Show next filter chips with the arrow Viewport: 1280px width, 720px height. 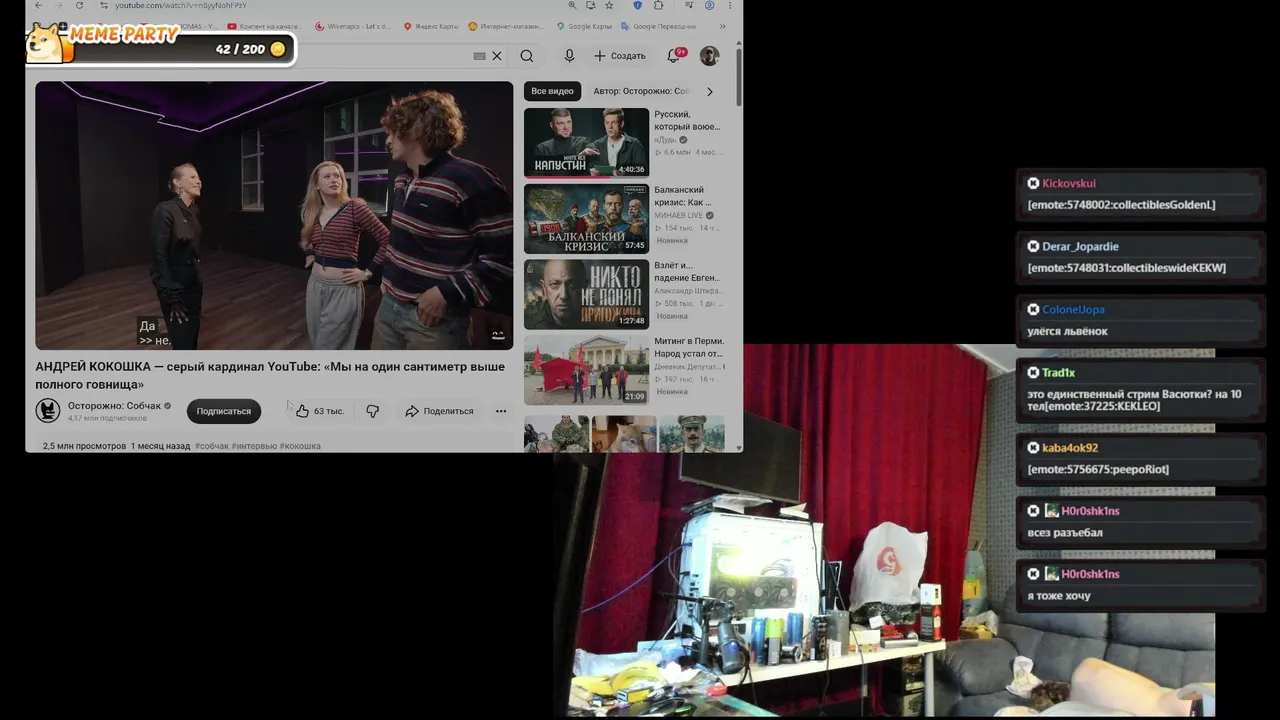click(x=710, y=91)
